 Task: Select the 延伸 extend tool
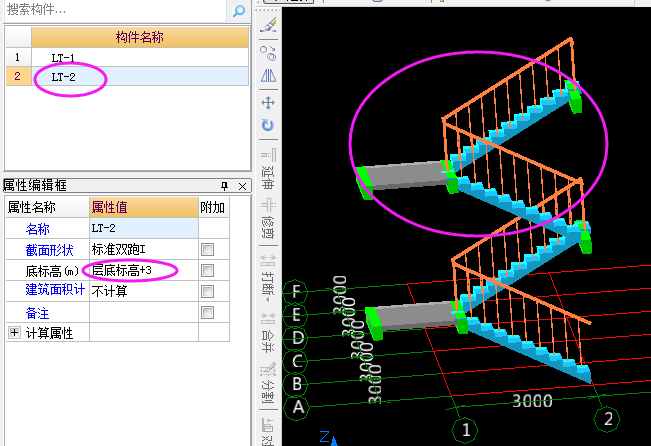[268, 169]
